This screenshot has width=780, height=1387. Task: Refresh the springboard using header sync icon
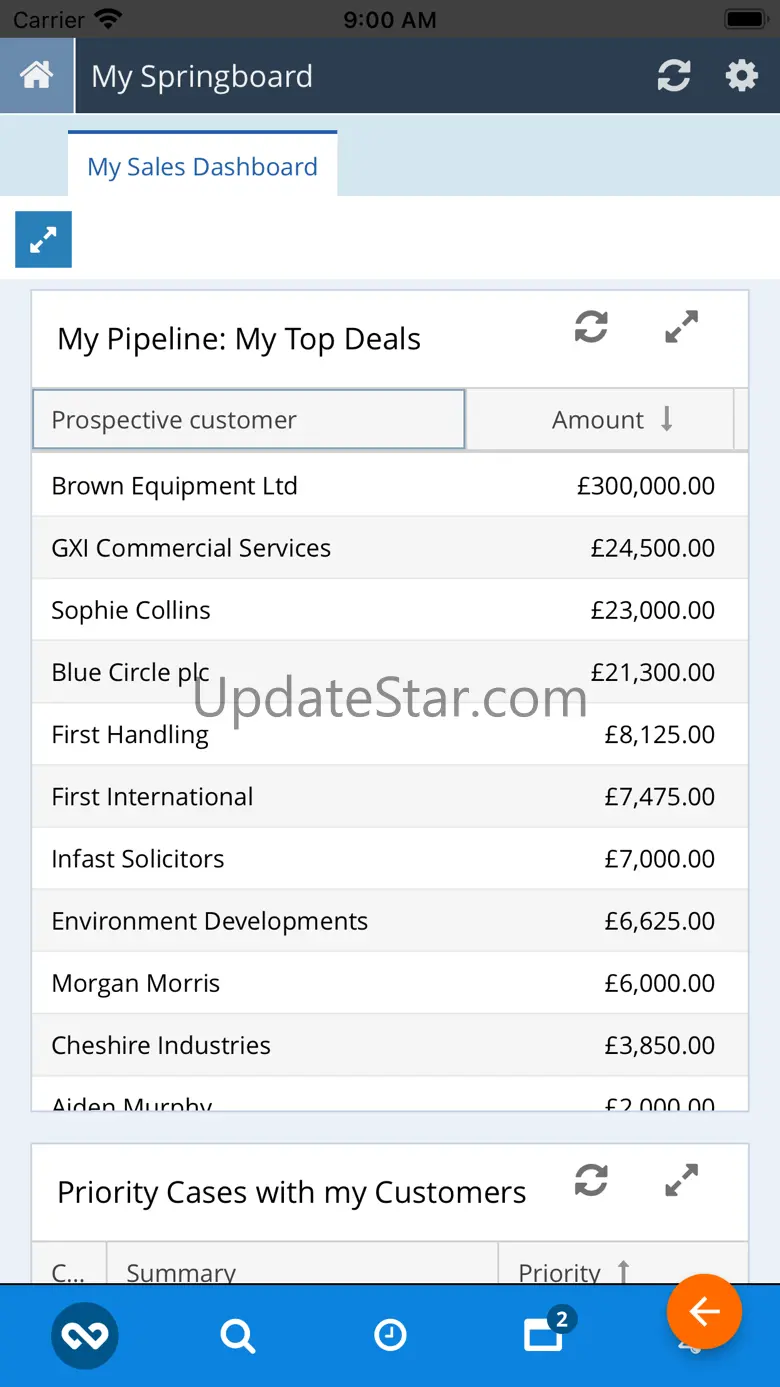coord(673,76)
